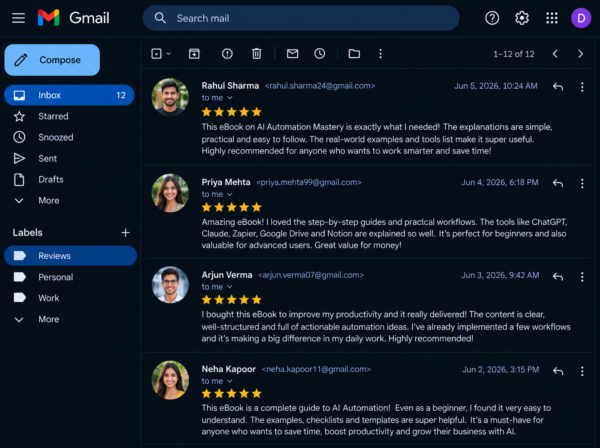Open more options for Priya Mehta's email

point(582,183)
